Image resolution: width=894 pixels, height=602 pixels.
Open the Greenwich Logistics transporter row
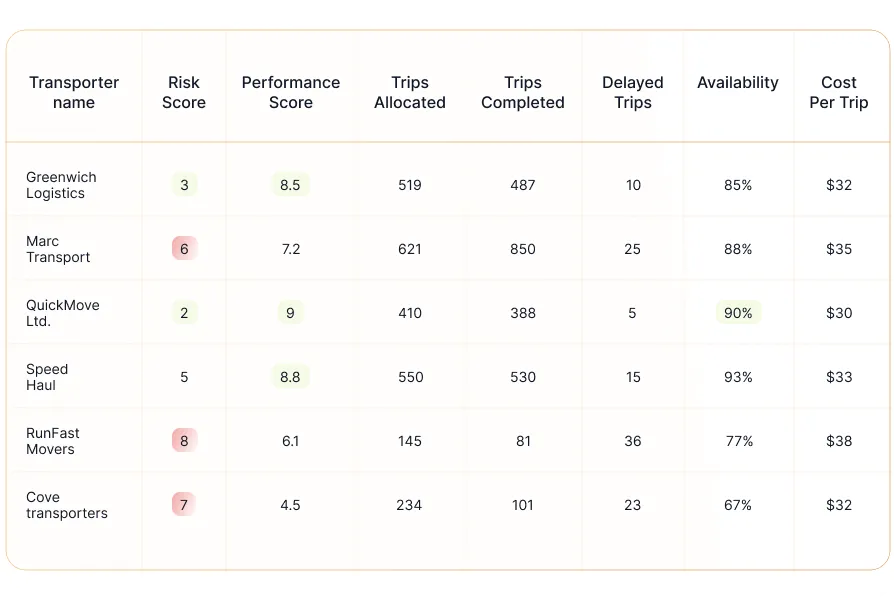point(61,185)
